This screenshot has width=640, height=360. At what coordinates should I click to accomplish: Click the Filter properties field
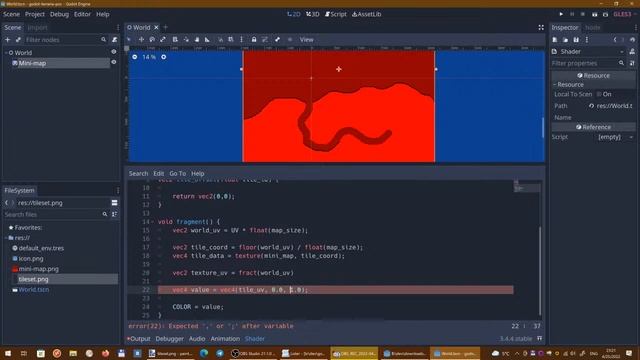(588, 63)
